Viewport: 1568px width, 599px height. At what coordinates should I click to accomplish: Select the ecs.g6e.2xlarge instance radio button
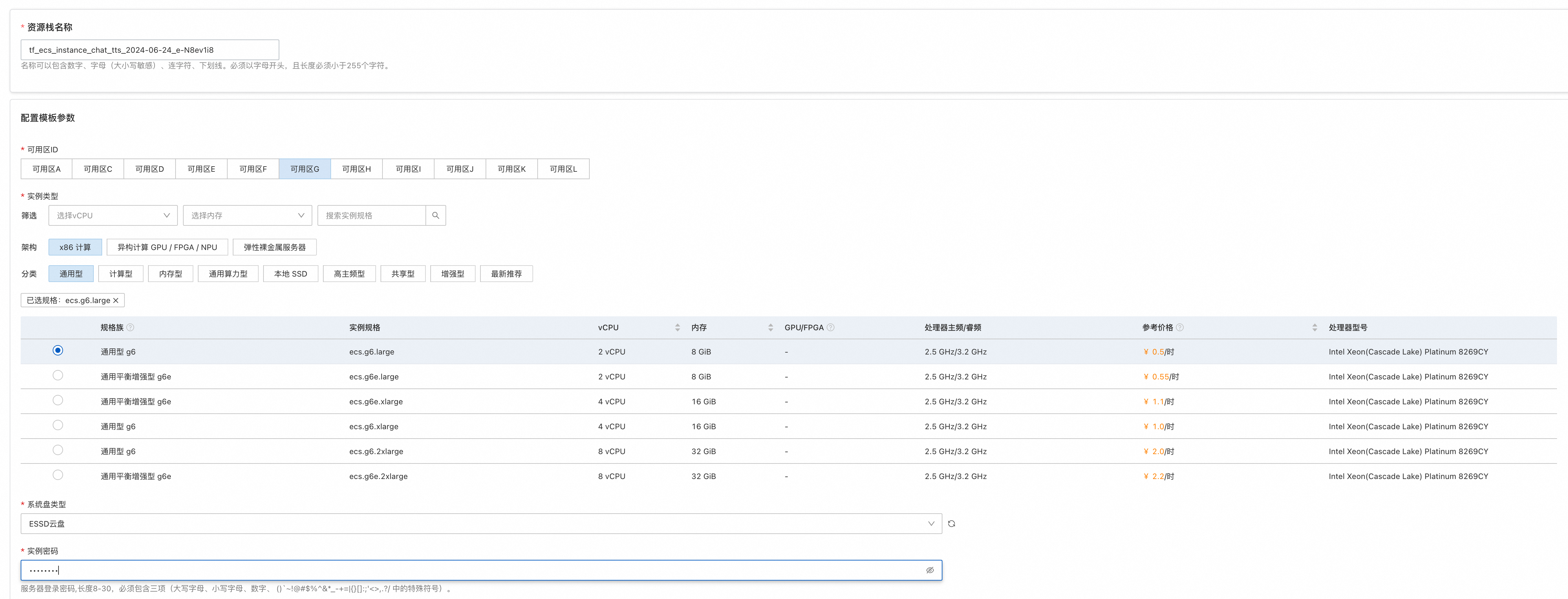coord(58,475)
